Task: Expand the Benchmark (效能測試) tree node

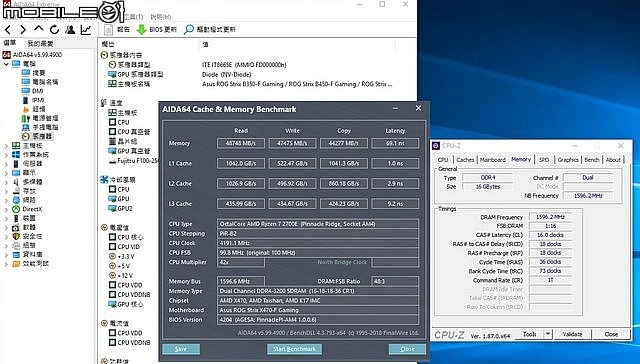Action: click(x=6, y=264)
